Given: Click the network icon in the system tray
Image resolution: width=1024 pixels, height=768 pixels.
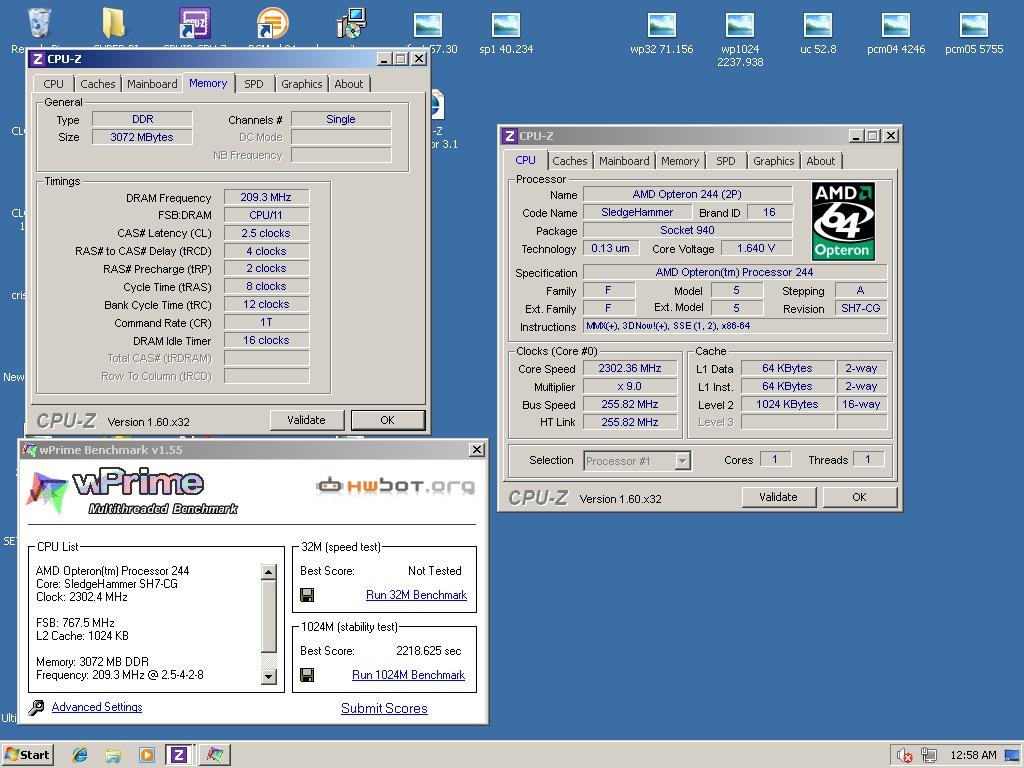Looking at the screenshot, I should click(x=928, y=756).
